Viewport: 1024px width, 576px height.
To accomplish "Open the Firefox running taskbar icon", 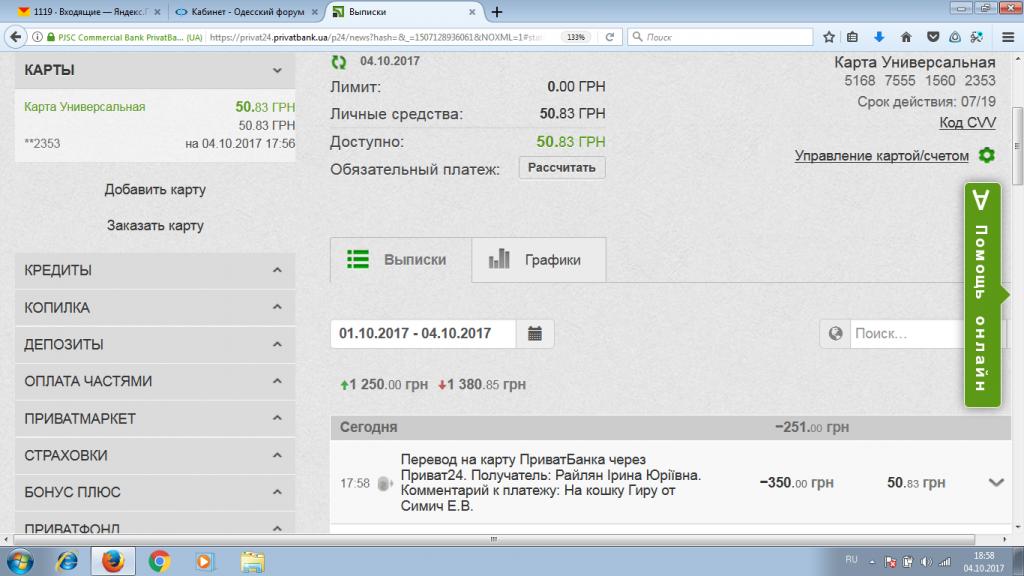I will click(x=112, y=562).
